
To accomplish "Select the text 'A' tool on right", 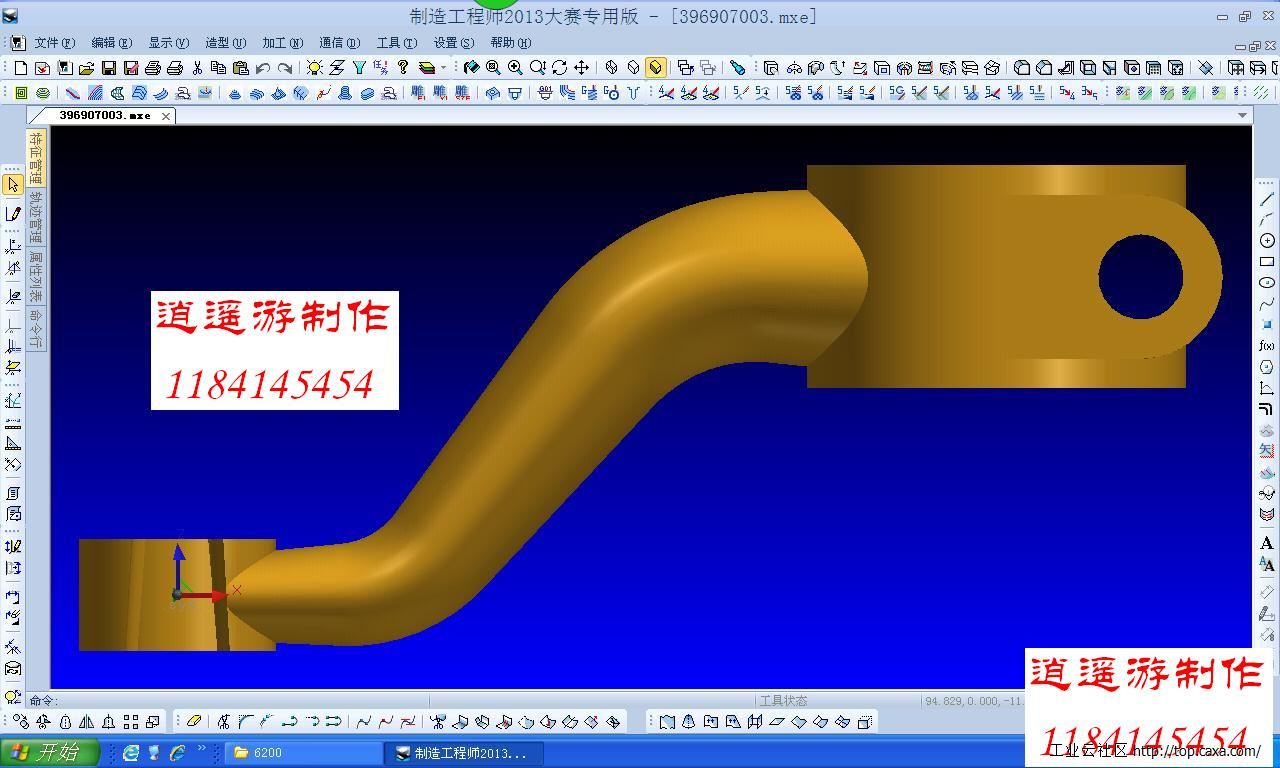I will tap(1267, 543).
